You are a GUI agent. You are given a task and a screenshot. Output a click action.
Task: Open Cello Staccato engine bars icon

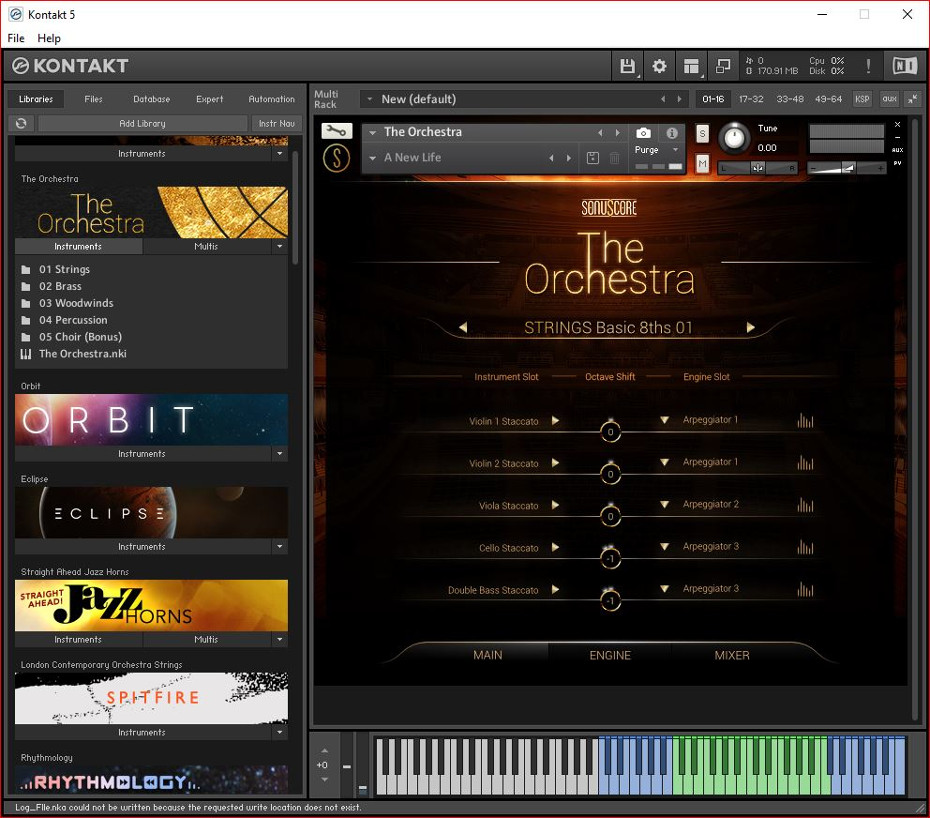[805, 547]
